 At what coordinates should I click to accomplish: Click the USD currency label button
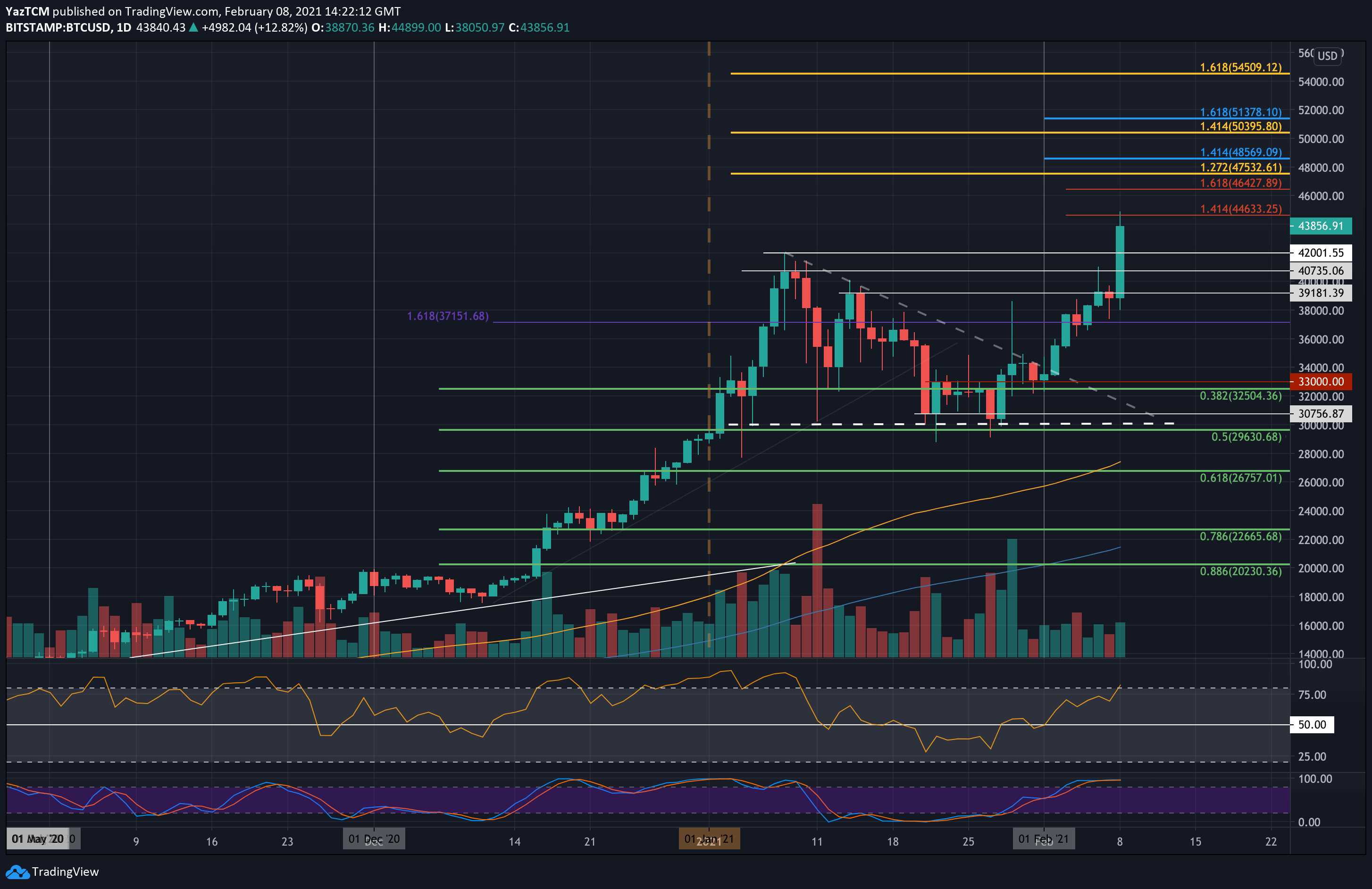click(1327, 56)
